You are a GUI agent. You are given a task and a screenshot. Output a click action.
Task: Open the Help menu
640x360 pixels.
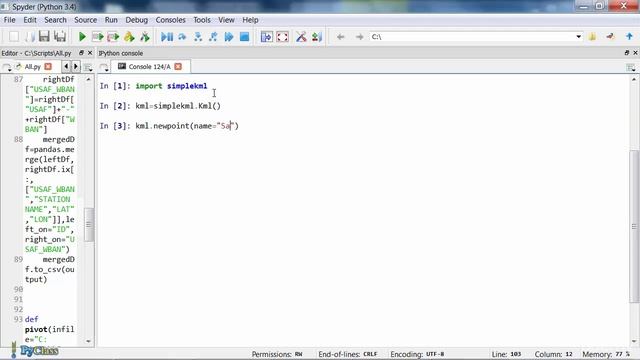pos(250,20)
